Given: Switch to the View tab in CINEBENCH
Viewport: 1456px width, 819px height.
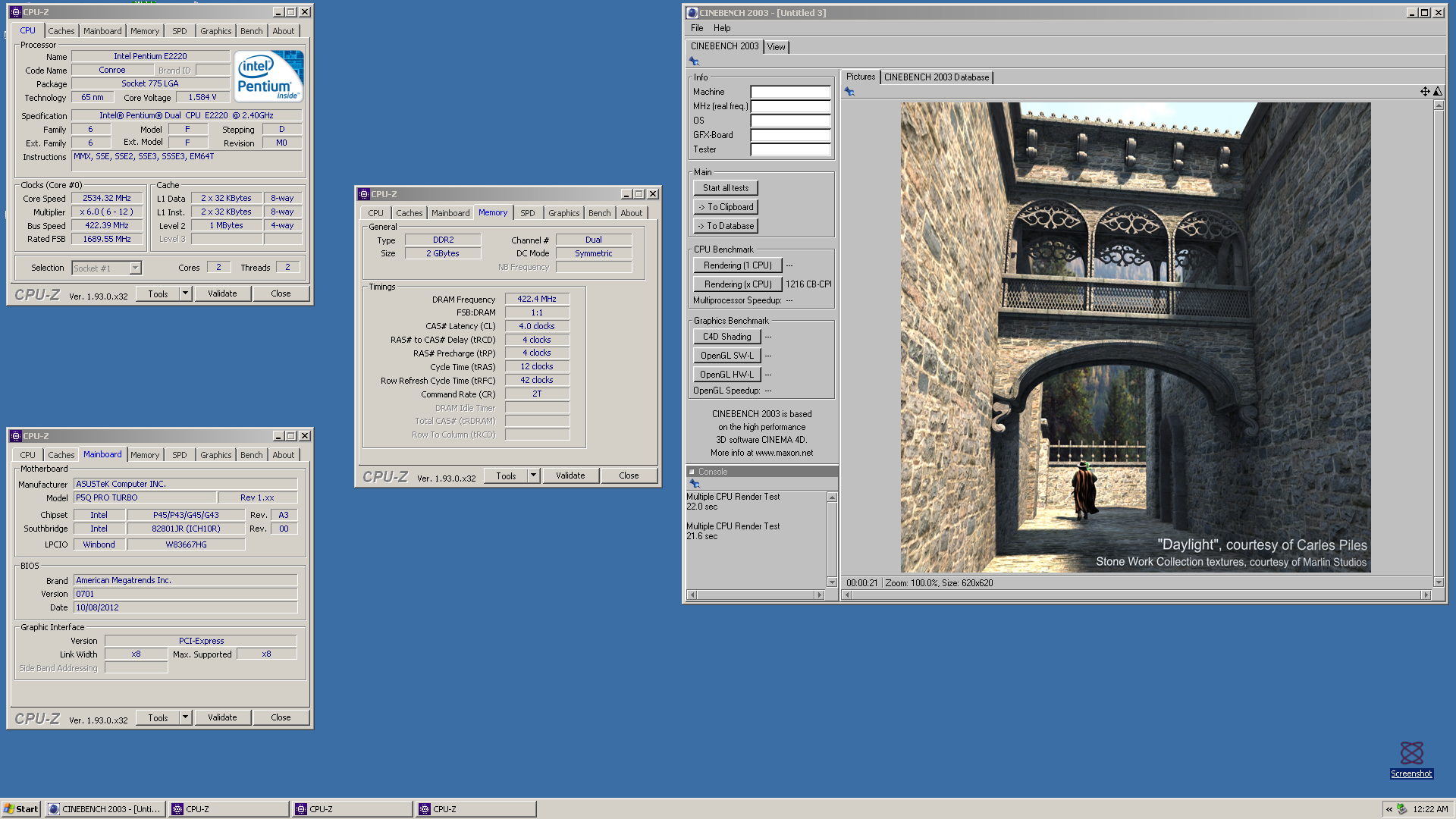Looking at the screenshot, I should 777,47.
